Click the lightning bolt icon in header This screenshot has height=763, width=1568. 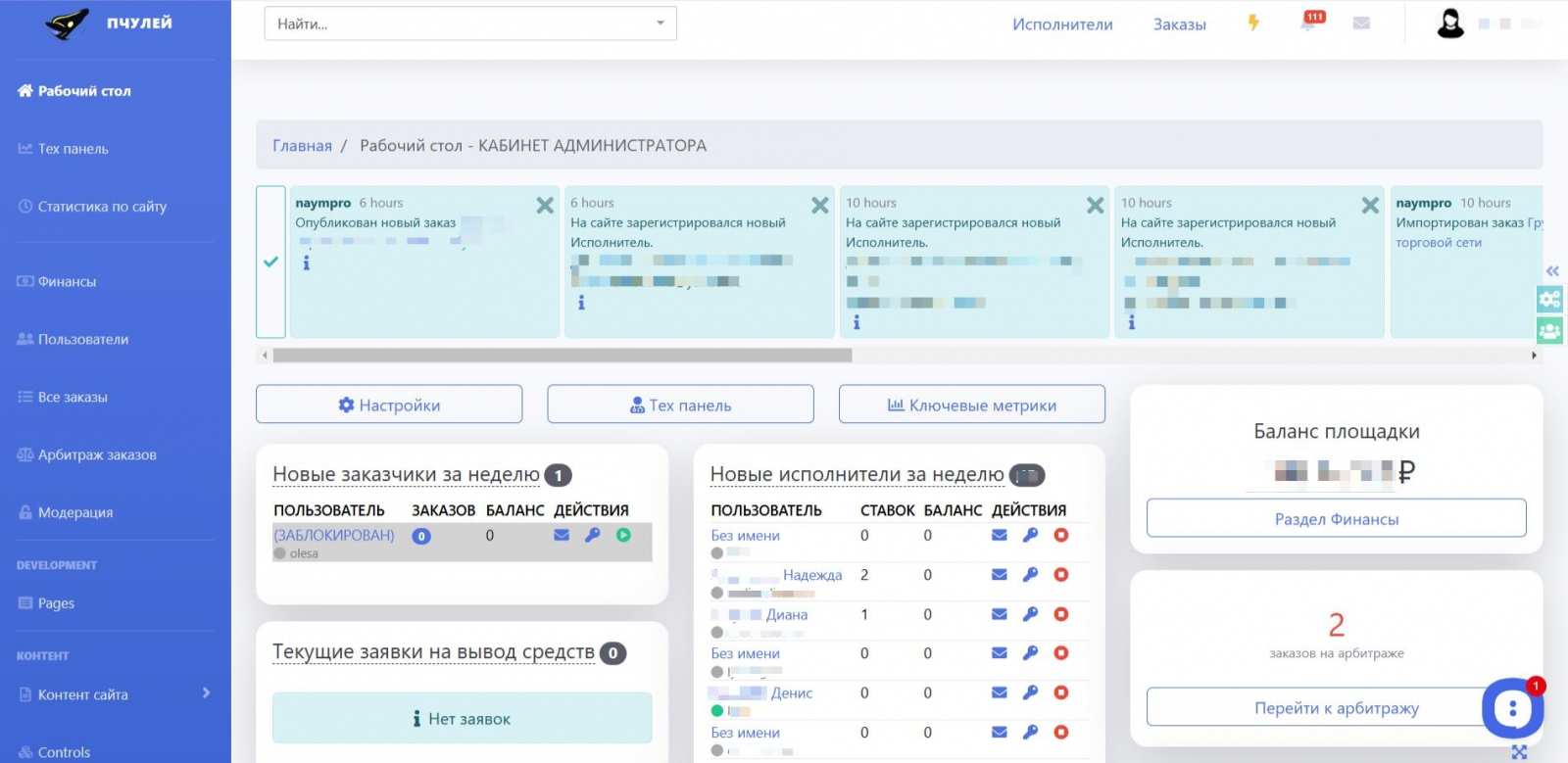point(1252,24)
